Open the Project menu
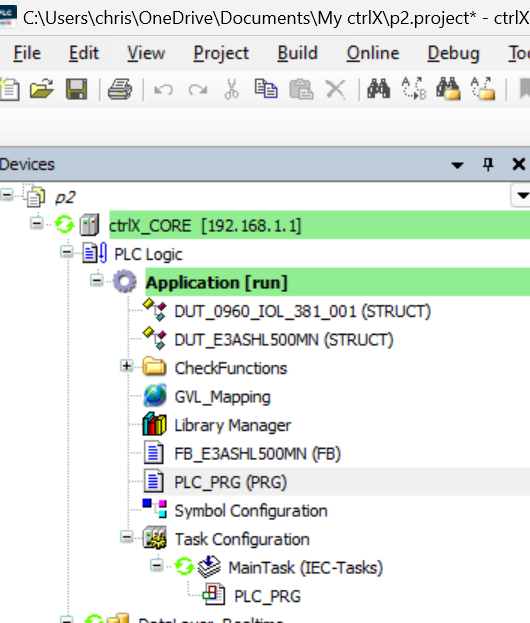 click(221, 53)
